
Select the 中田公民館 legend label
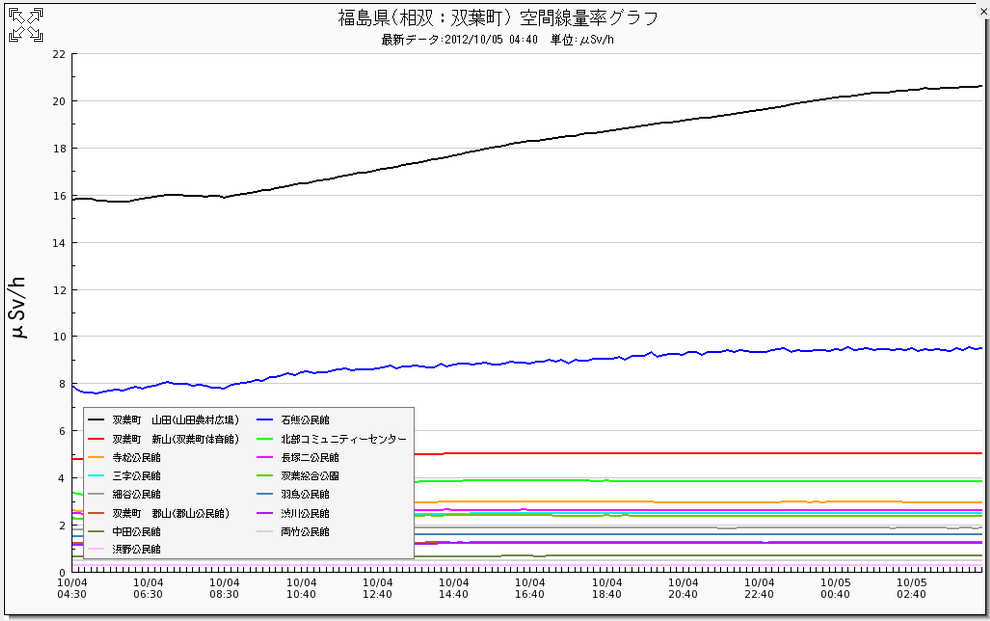[137, 531]
